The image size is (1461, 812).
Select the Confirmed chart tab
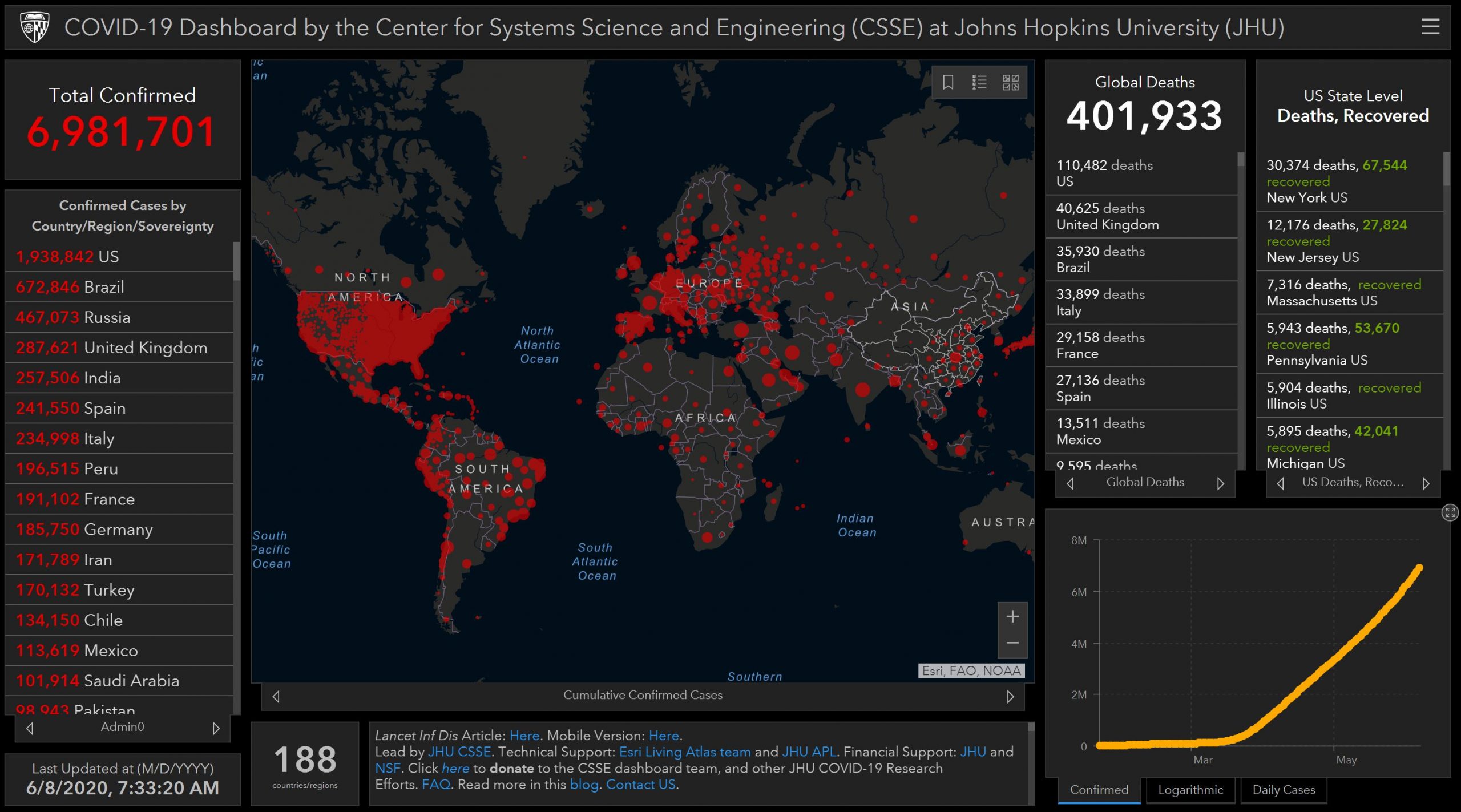tap(1099, 790)
